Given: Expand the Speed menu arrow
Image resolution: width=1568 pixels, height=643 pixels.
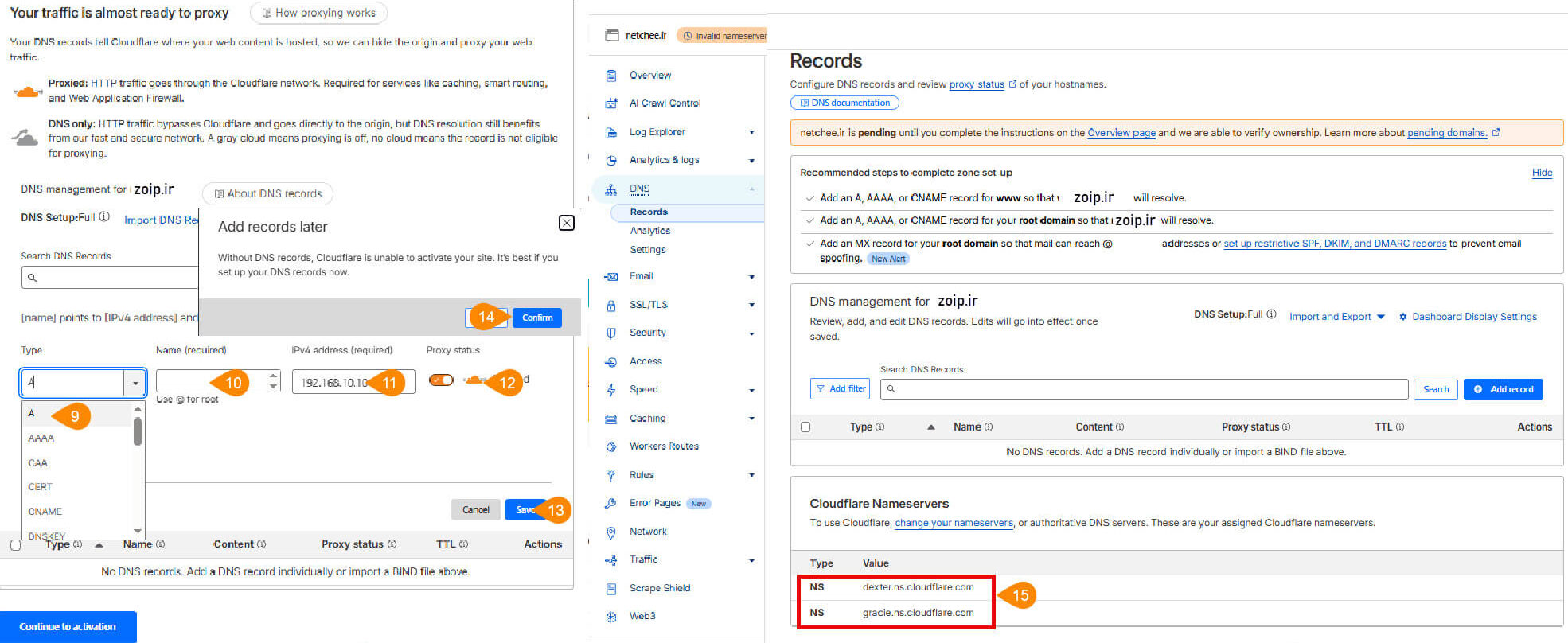Looking at the screenshot, I should tap(751, 390).
